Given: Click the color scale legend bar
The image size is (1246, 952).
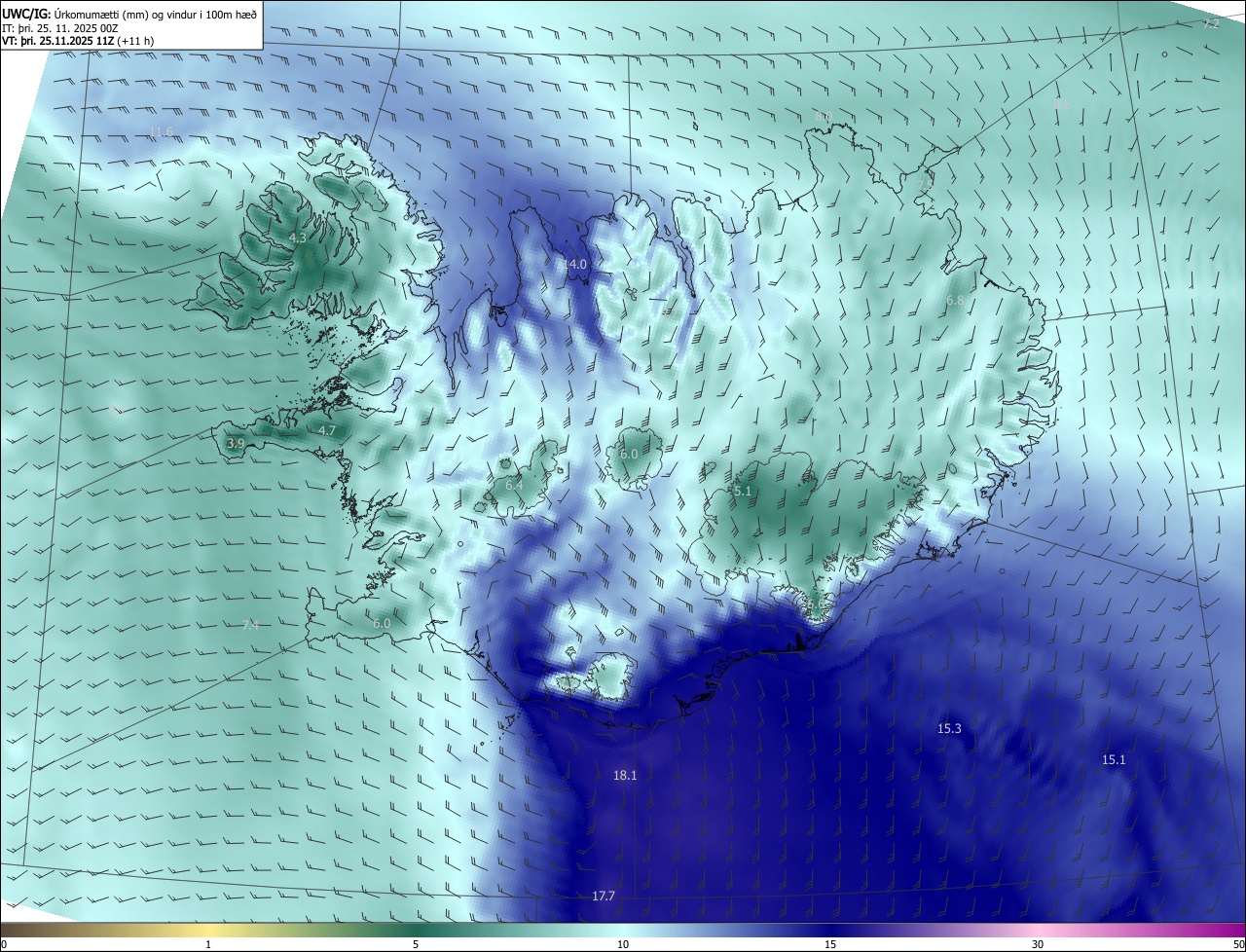Looking at the screenshot, I should pyautogui.click(x=623, y=931).
